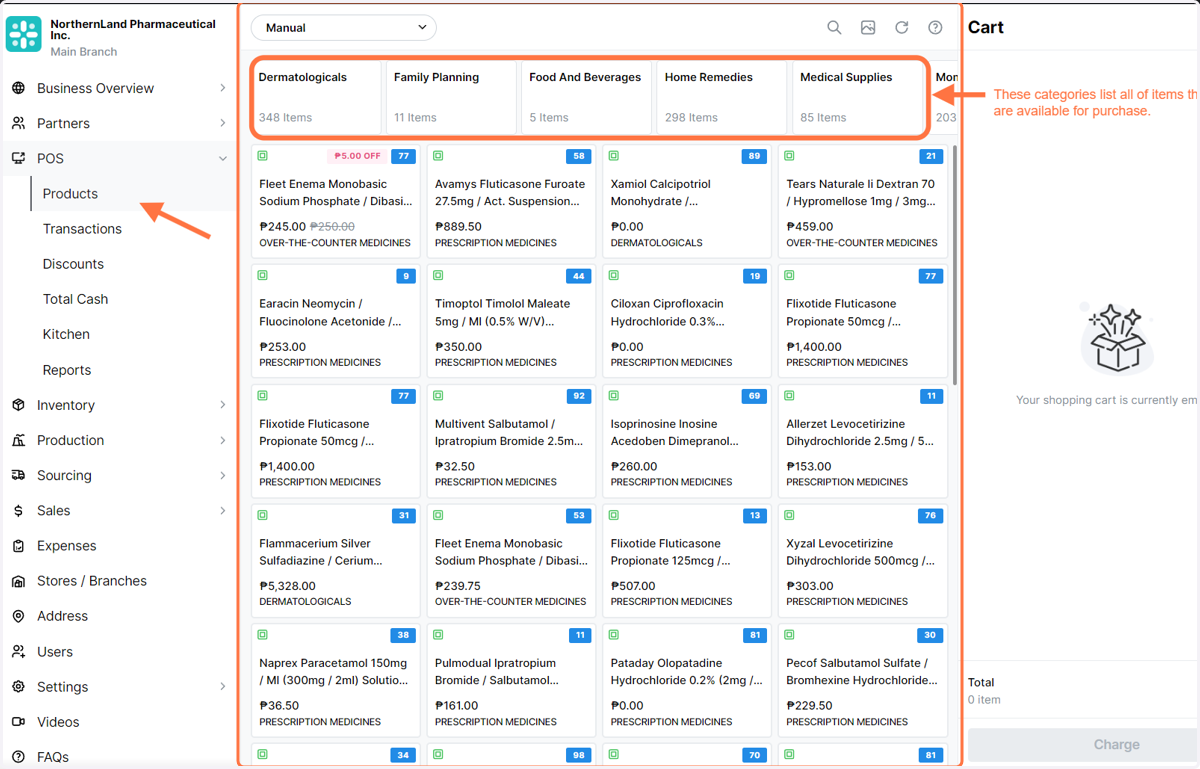1200x769 pixels.
Task: Click the Videos camera icon
Action: pos(18,722)
